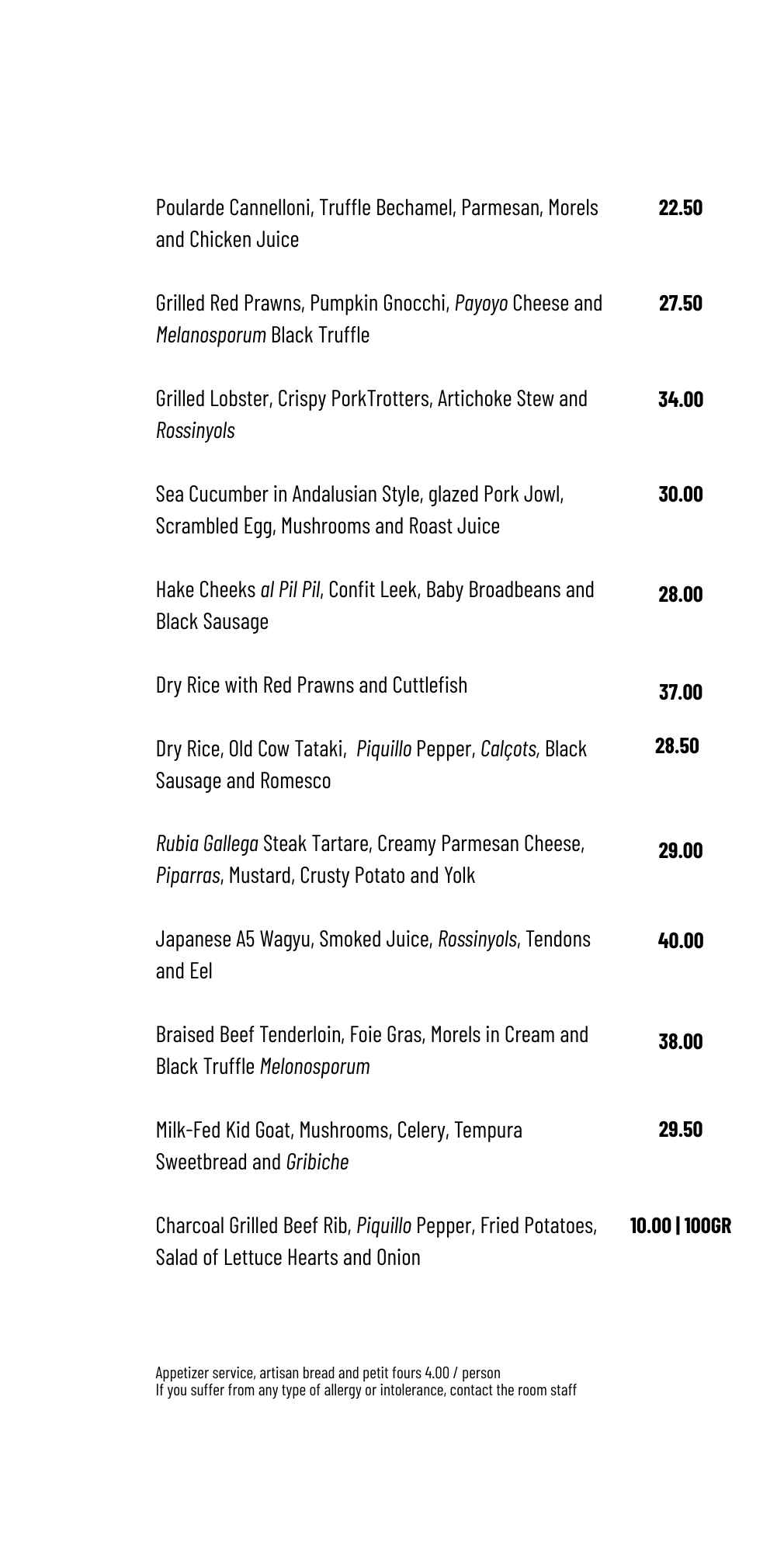Click the 34.00 lobster price
This screenshot has width=784, height=1553.
[x=681, y=399]
